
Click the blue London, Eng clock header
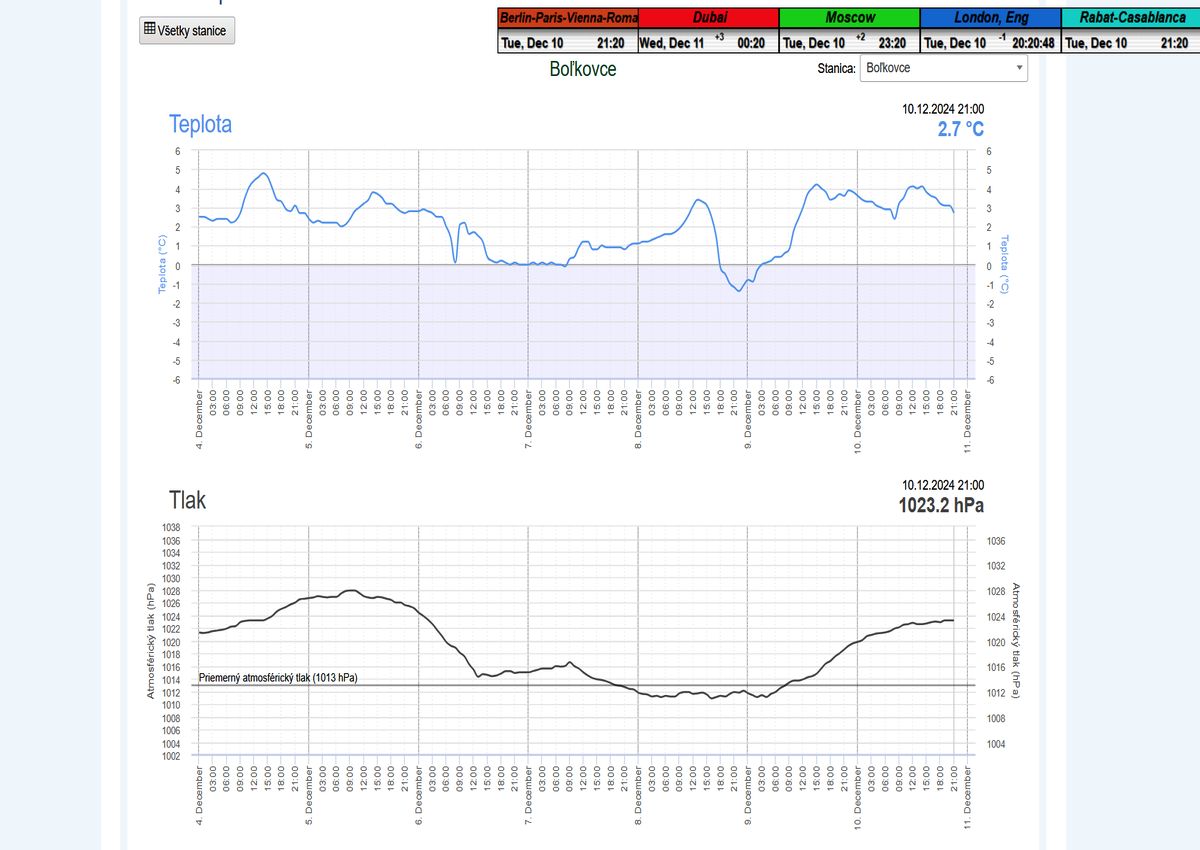(x=989, y=17)
